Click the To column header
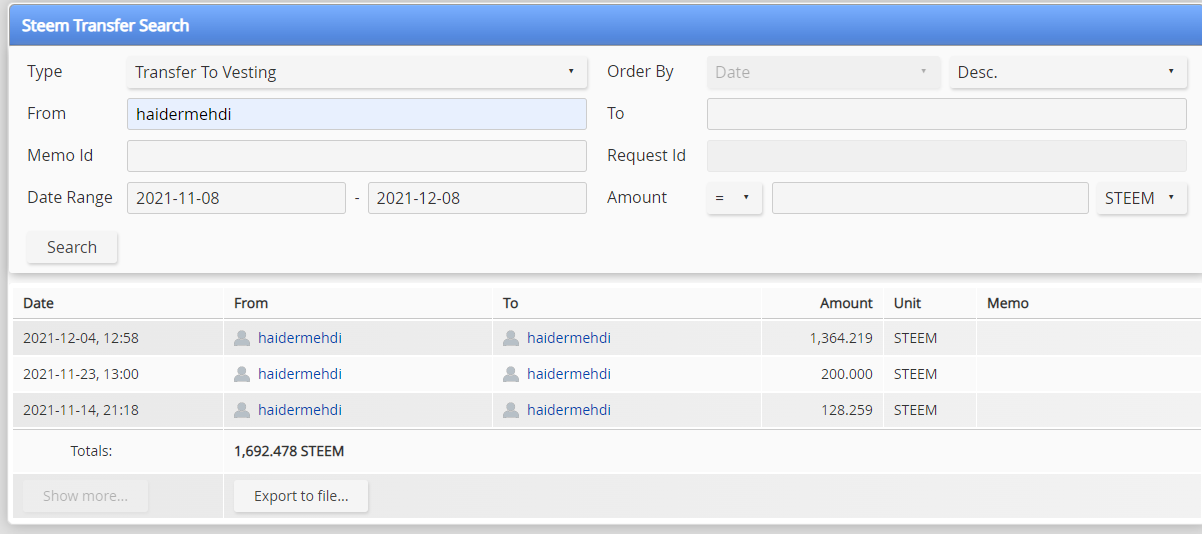 pyautogui.click(x=511, y=303)
